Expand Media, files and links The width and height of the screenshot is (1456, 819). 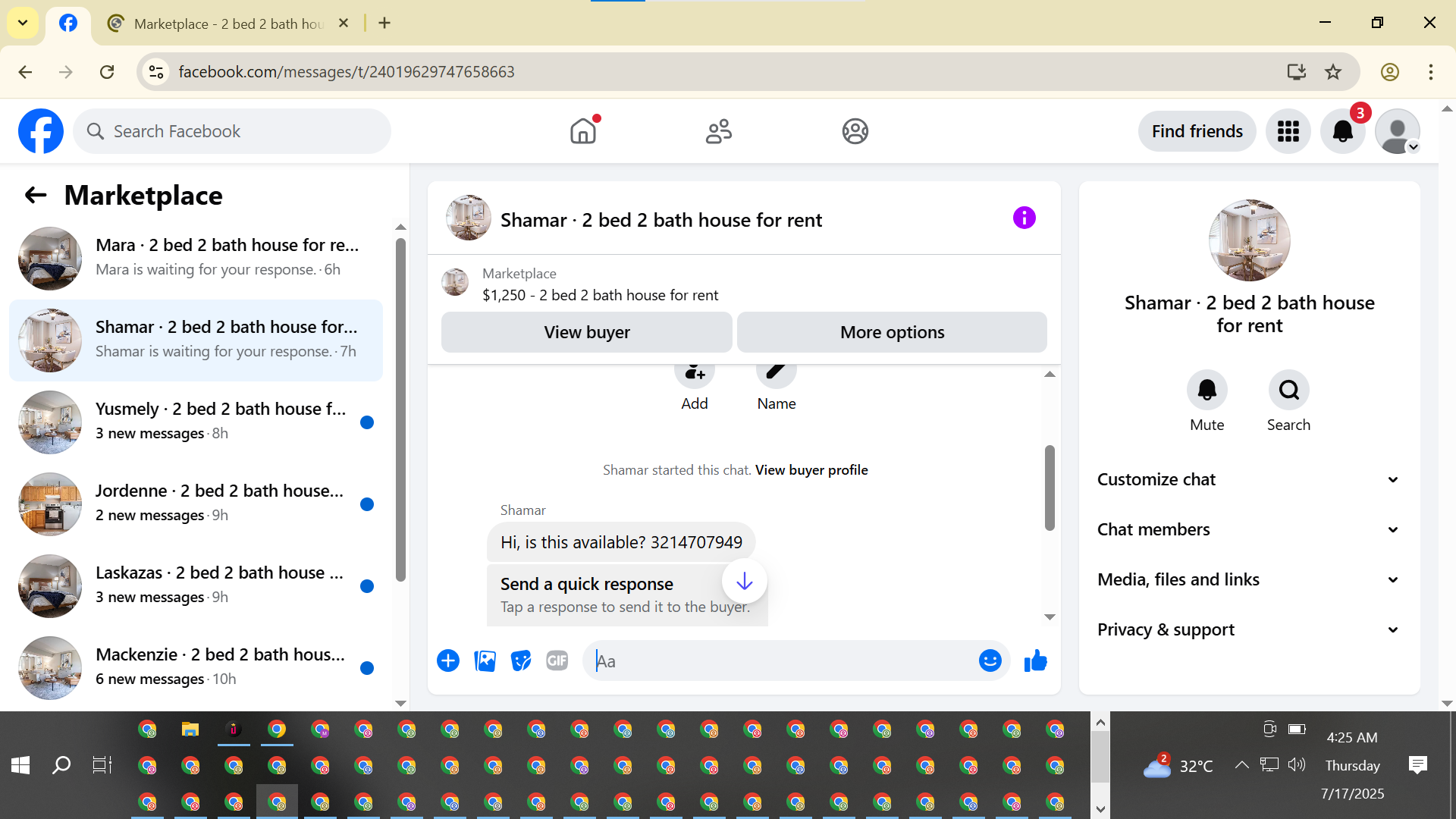pos(1248,579)
